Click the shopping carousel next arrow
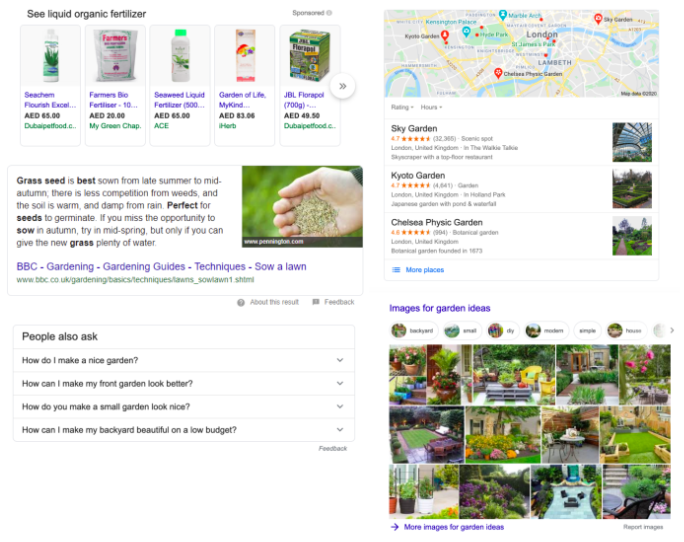The width and height of the screenshot is (684, 542). point(343,86)
